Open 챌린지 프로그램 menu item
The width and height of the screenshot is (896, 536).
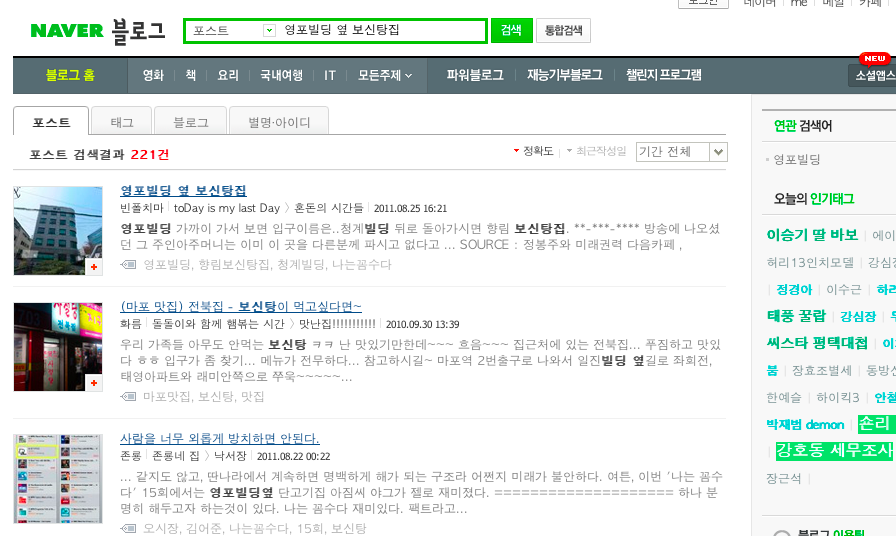(663, 75)
